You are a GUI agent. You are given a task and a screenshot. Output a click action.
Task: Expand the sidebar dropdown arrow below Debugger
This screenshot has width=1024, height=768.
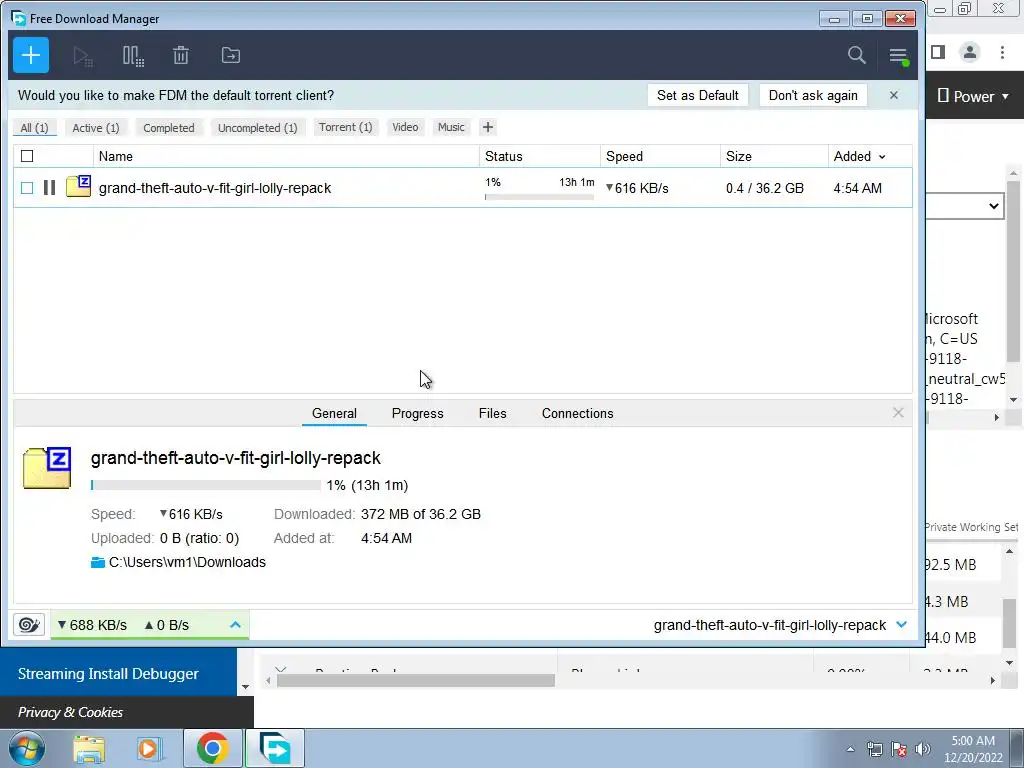point(246,687)
